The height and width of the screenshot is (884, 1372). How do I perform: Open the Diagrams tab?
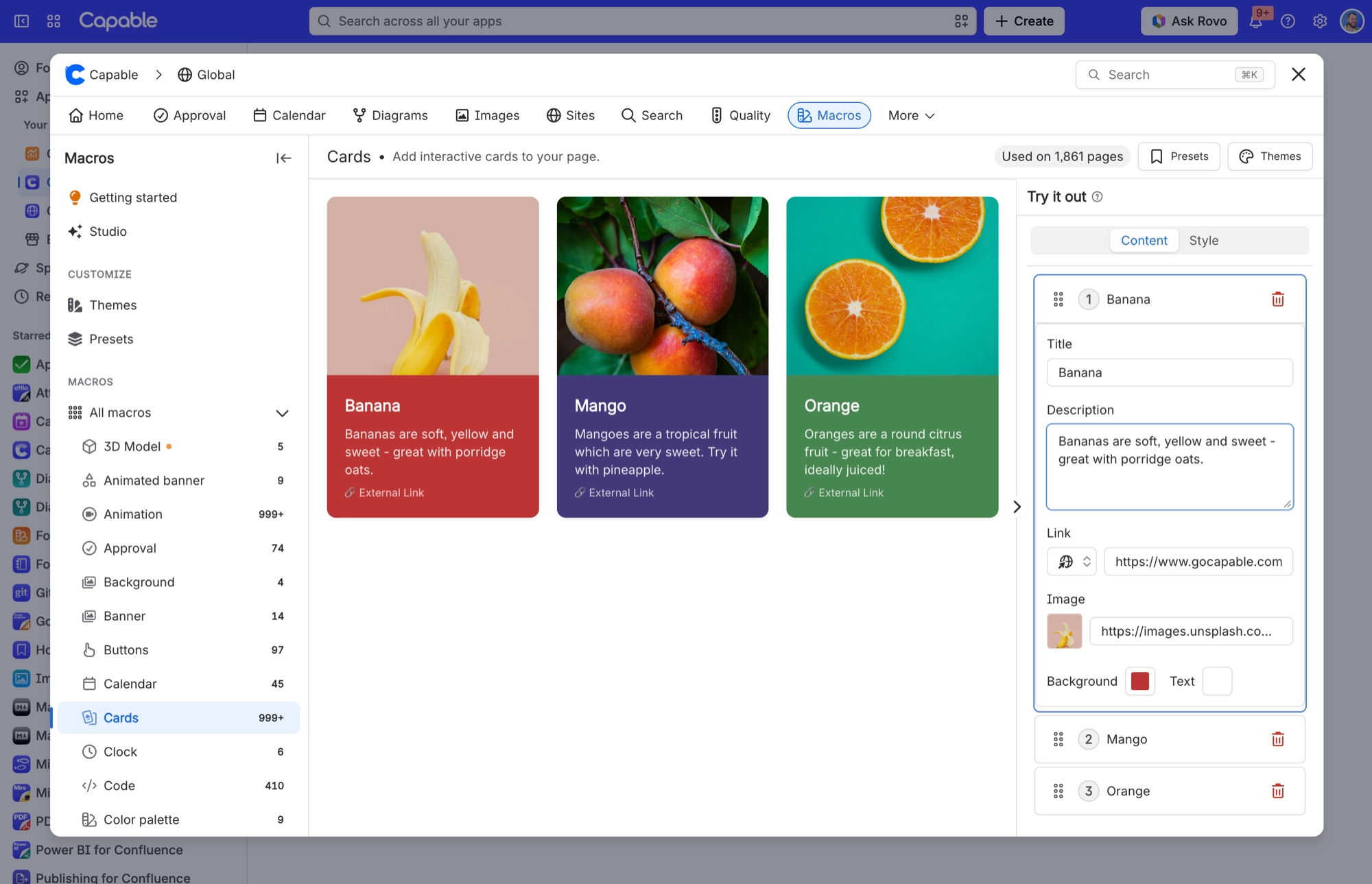[390, 116]
